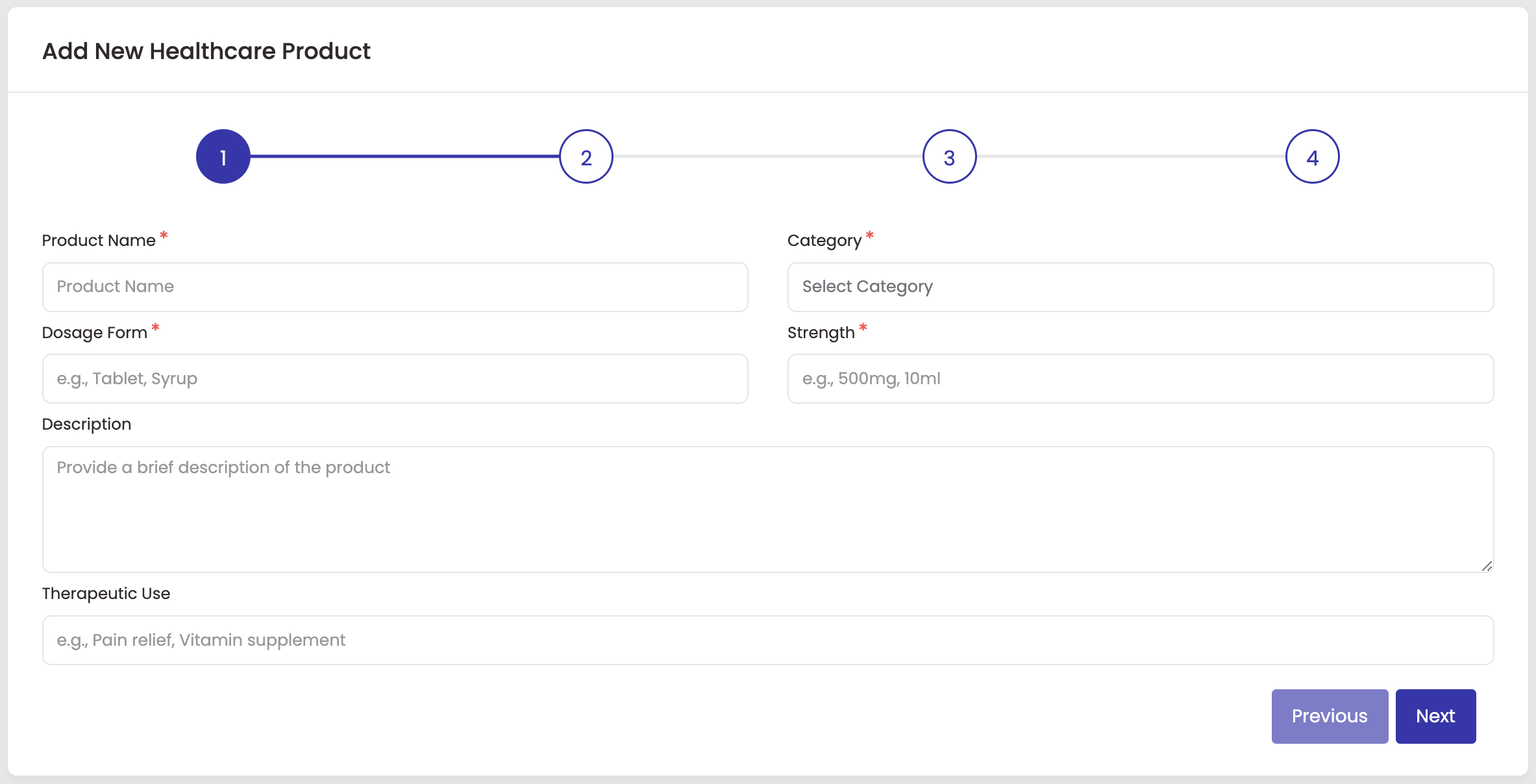
Task: Jump to step 2 in the wizard
Action: pyautogui.click(x=586, y=156)
